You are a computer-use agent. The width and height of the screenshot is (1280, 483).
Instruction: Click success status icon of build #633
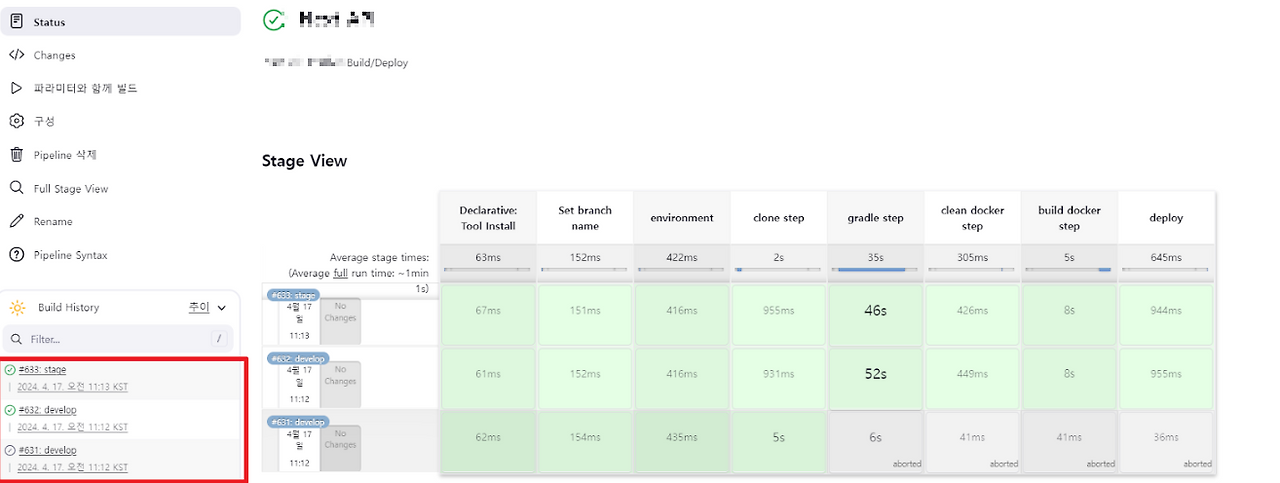[x=10, y=370]
